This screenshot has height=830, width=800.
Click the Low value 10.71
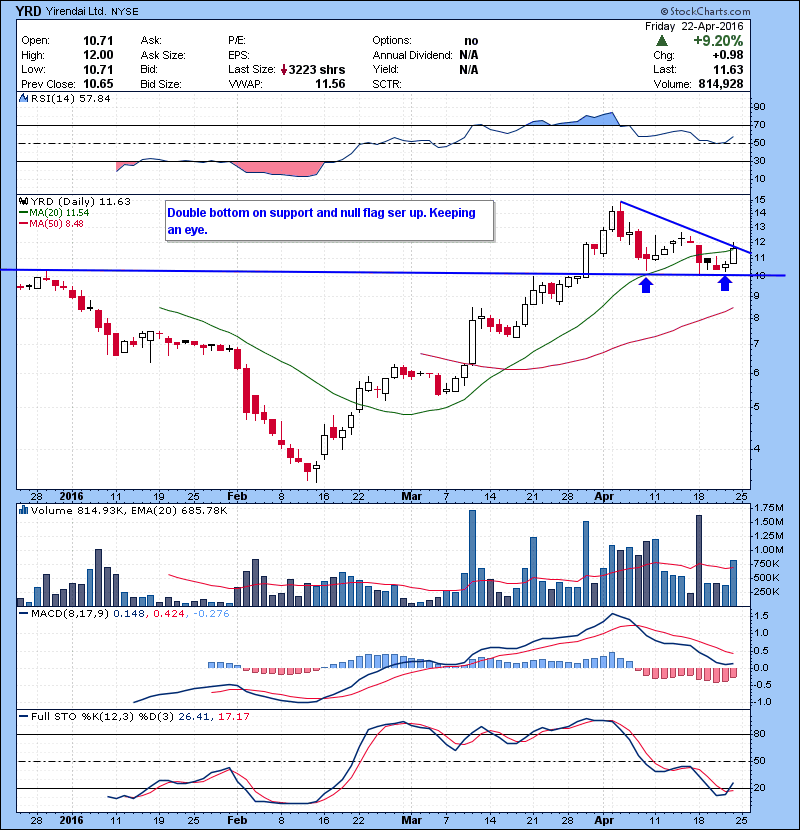tap(98, 69)
